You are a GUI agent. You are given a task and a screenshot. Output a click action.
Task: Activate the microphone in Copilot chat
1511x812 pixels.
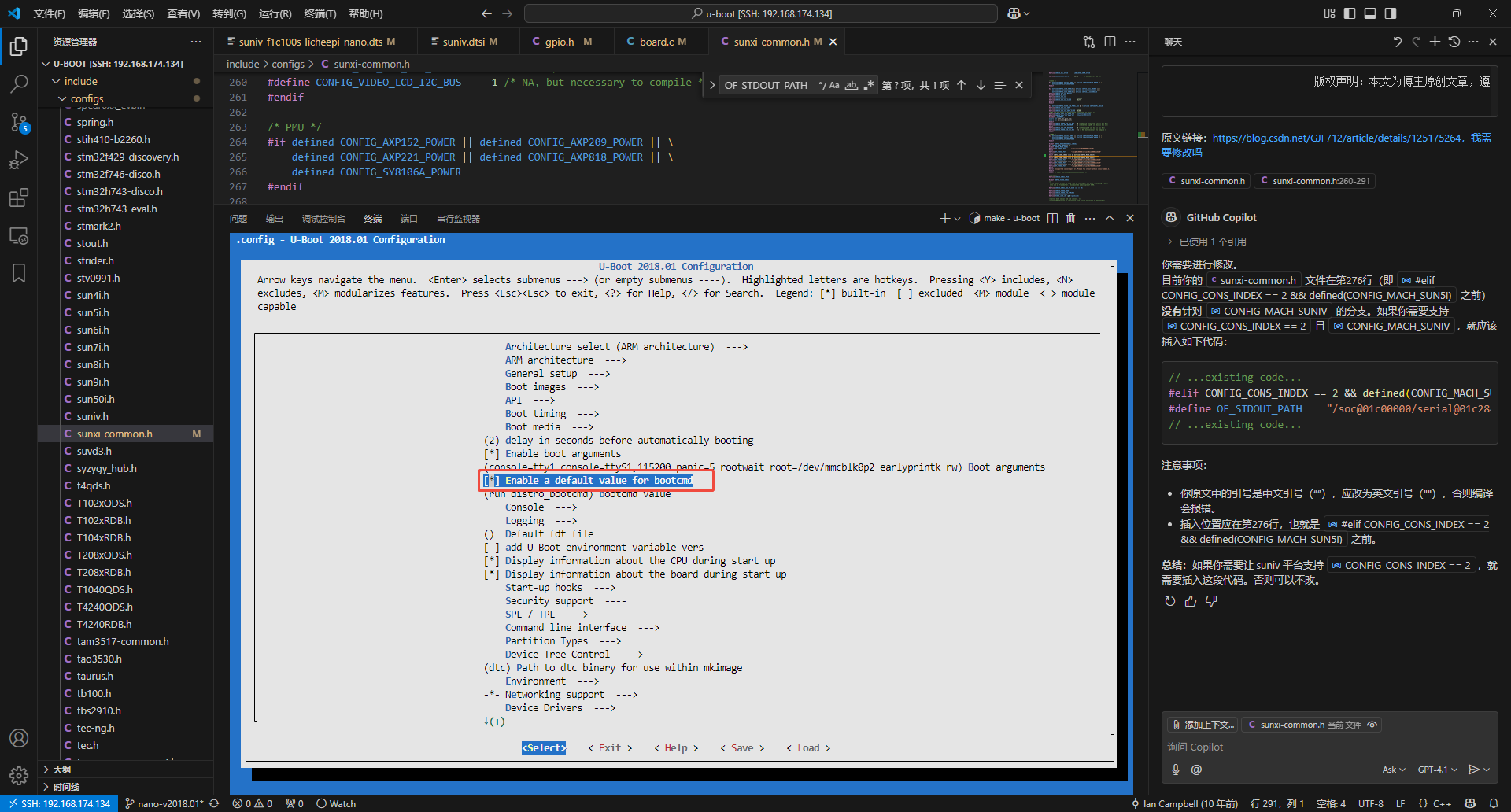click(1175, 770)
